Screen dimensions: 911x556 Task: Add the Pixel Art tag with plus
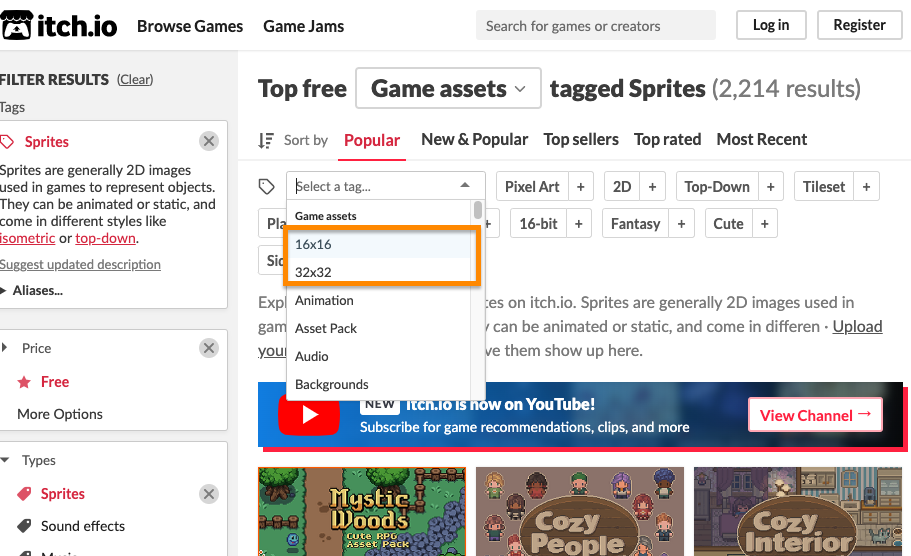pyautogui.click(x=581, y=187)
